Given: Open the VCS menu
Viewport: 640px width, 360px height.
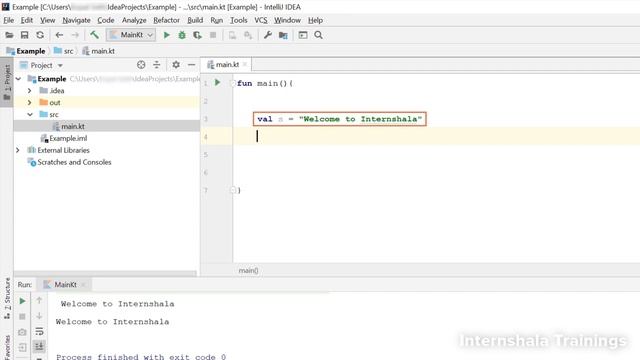Looking at the screenshot, I should pos(261,20).
